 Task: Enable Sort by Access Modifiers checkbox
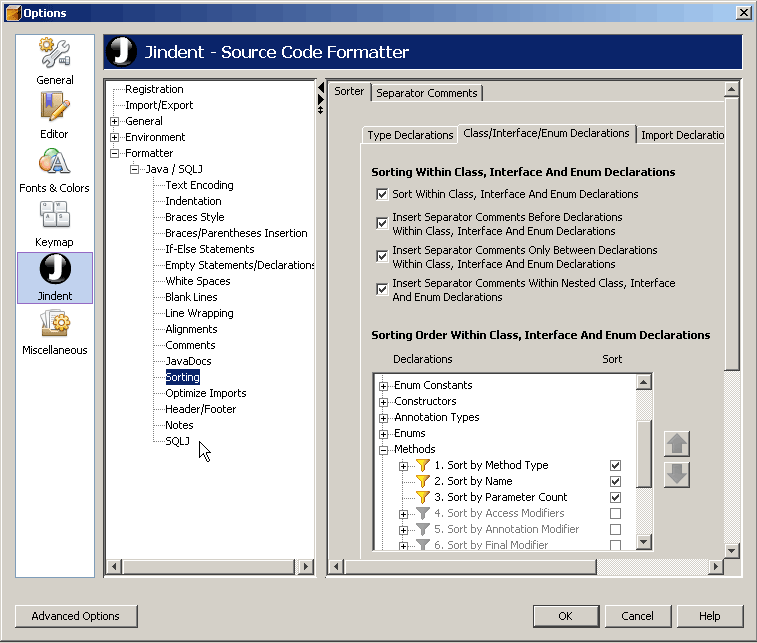[x=615, y=513]
